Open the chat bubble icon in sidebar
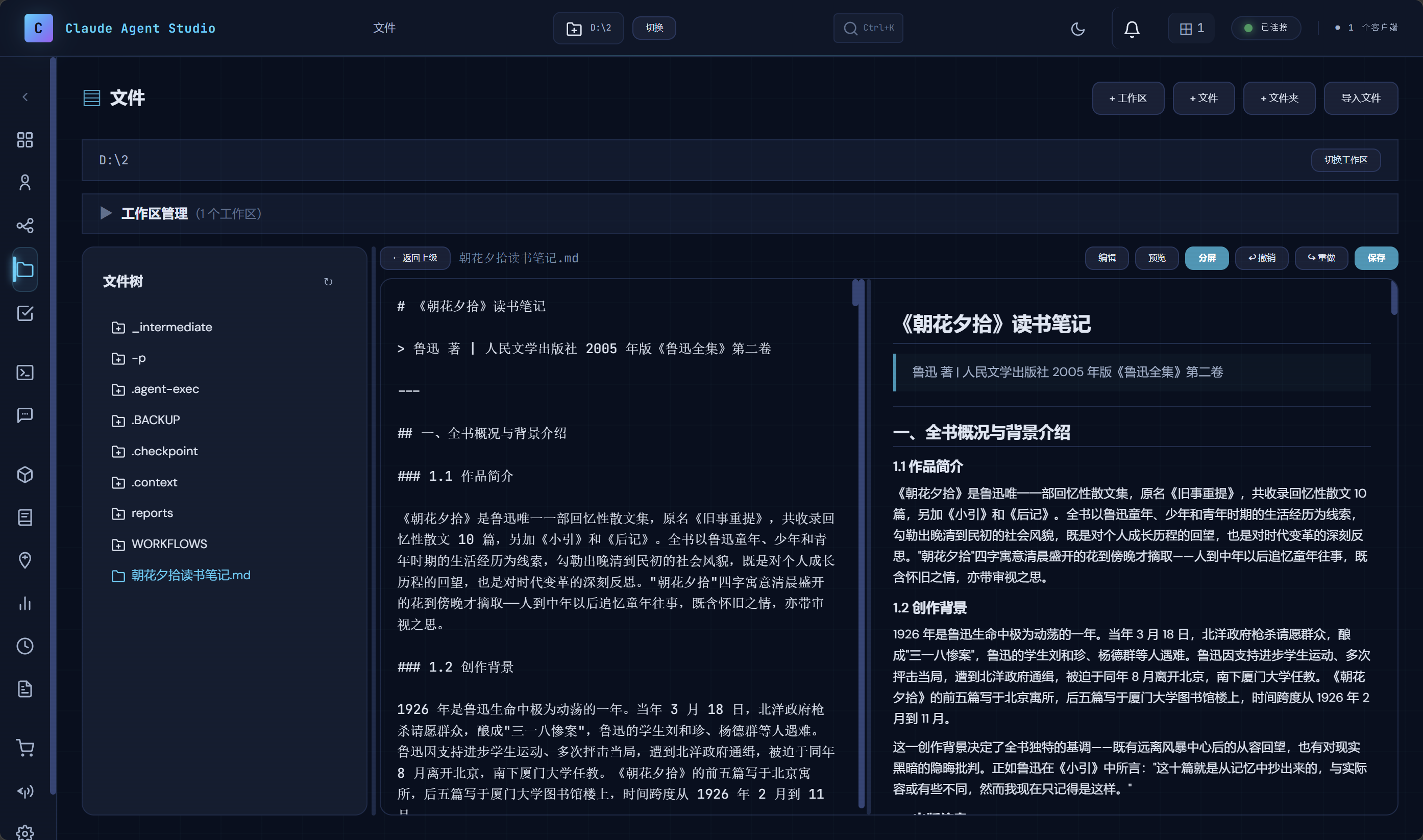Screen dimensions: 1423x840 click(25, 415)
